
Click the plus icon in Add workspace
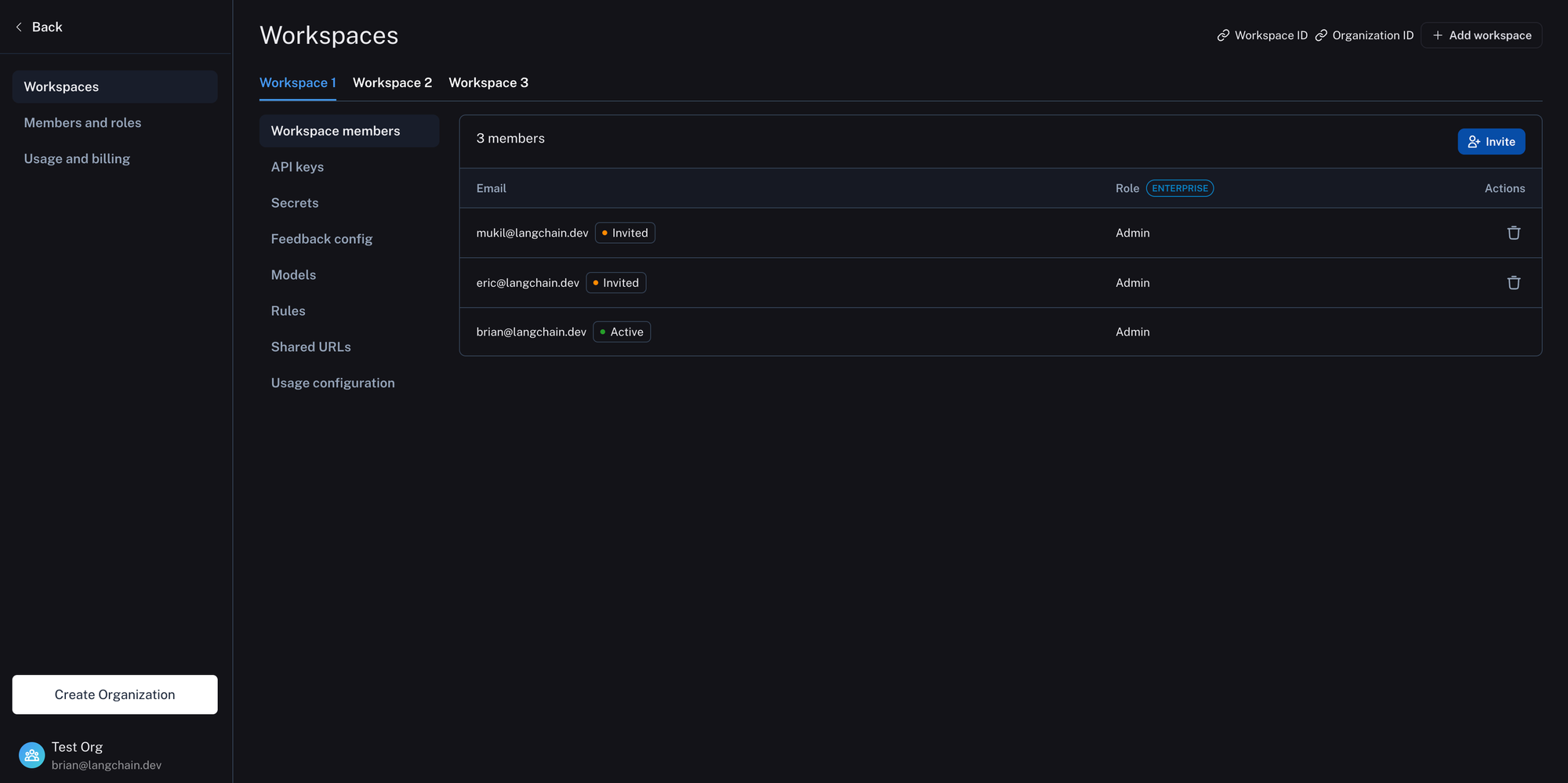point(1437,35)
